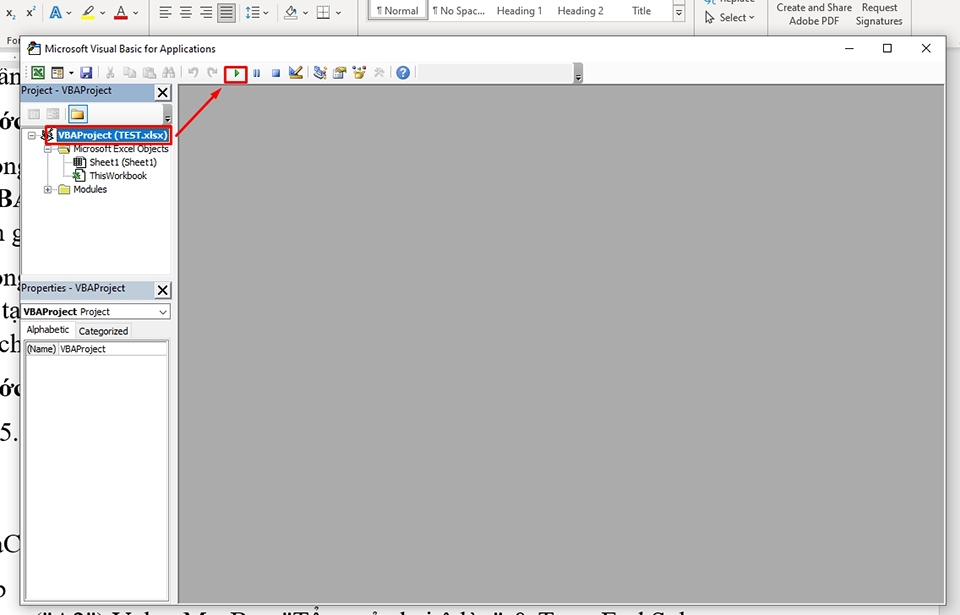Image resolution: width=960 pixels, height=615 pixels.
Task: Click Subscript in the Word ribbon
Action: coord(10,12)
